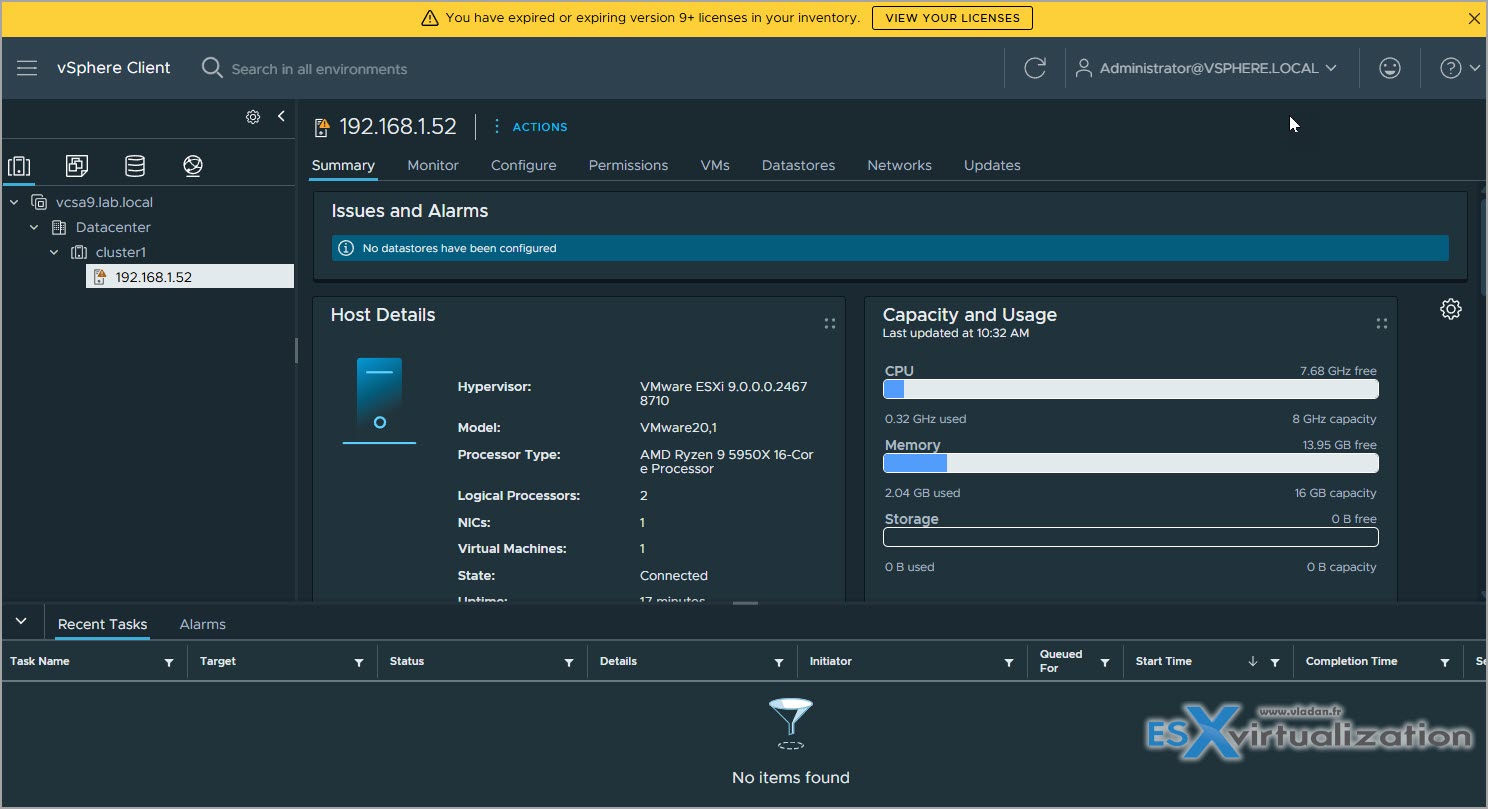Viewport: 1488px width, 809px height.
Task: Click the Search in all environments field
Action: click(x=319, y=69)
